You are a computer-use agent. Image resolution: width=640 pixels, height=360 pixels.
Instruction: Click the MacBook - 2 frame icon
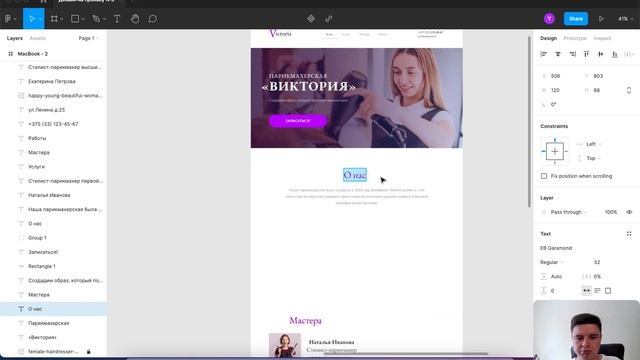[x=11, y=54]
